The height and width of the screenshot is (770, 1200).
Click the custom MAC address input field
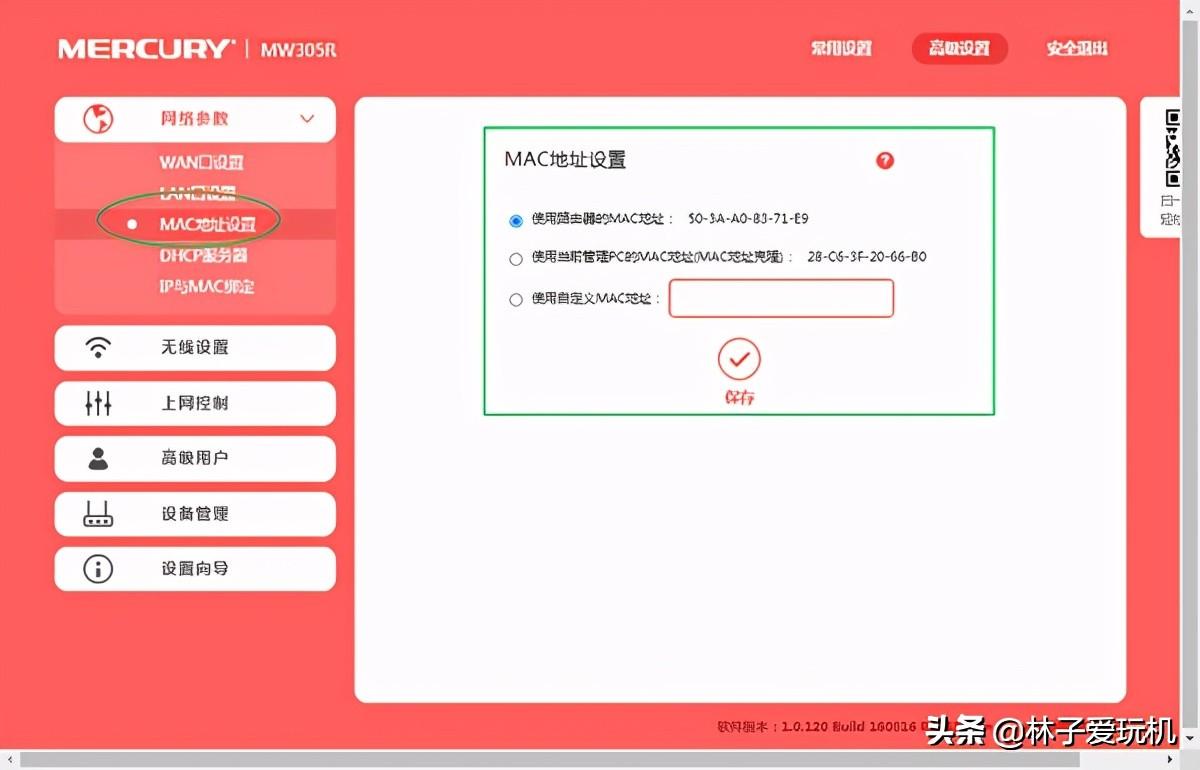[x=781, y=299]
